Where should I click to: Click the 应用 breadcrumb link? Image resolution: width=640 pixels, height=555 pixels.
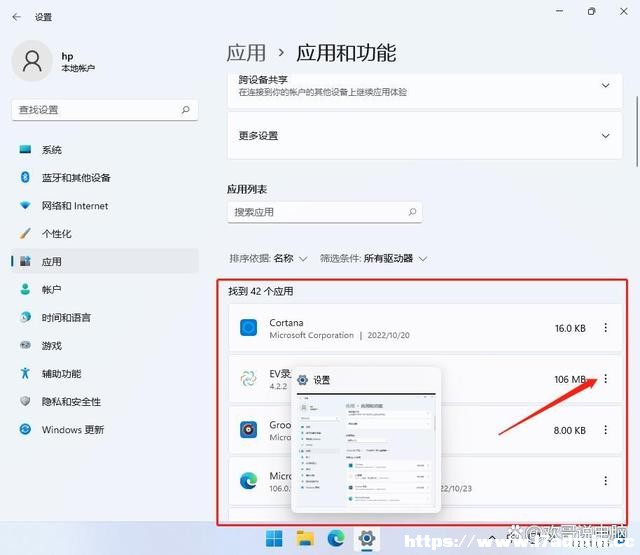coord(246,53)
